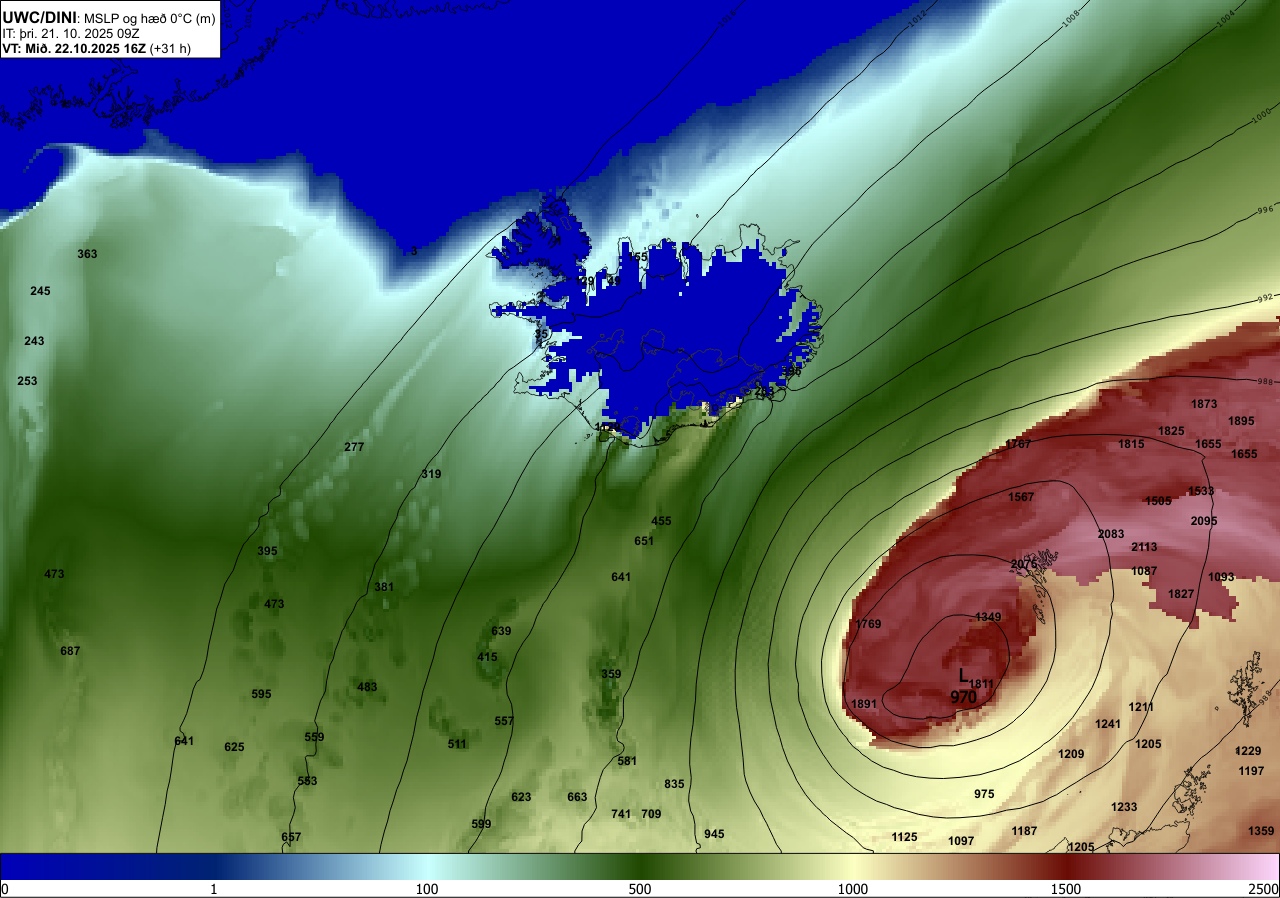Screen dimensions: 1280x898
Task: Click the map value 1187
Action: (x=1024, y=831)
